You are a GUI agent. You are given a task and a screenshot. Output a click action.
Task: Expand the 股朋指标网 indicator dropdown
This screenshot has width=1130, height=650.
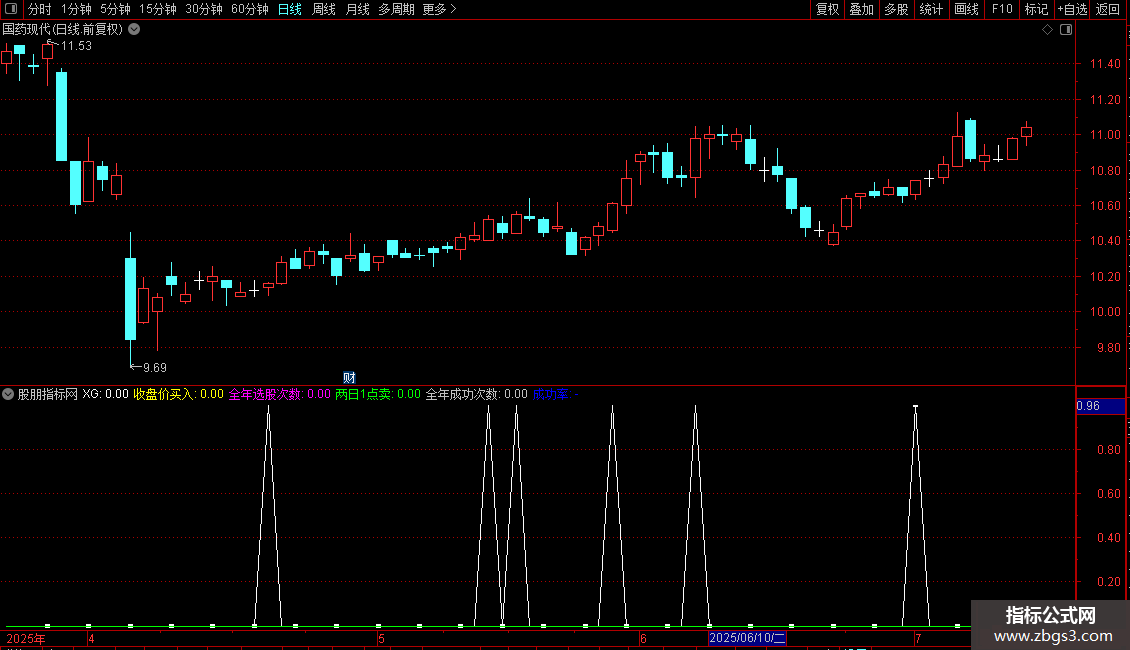click(x=8, y=394)
